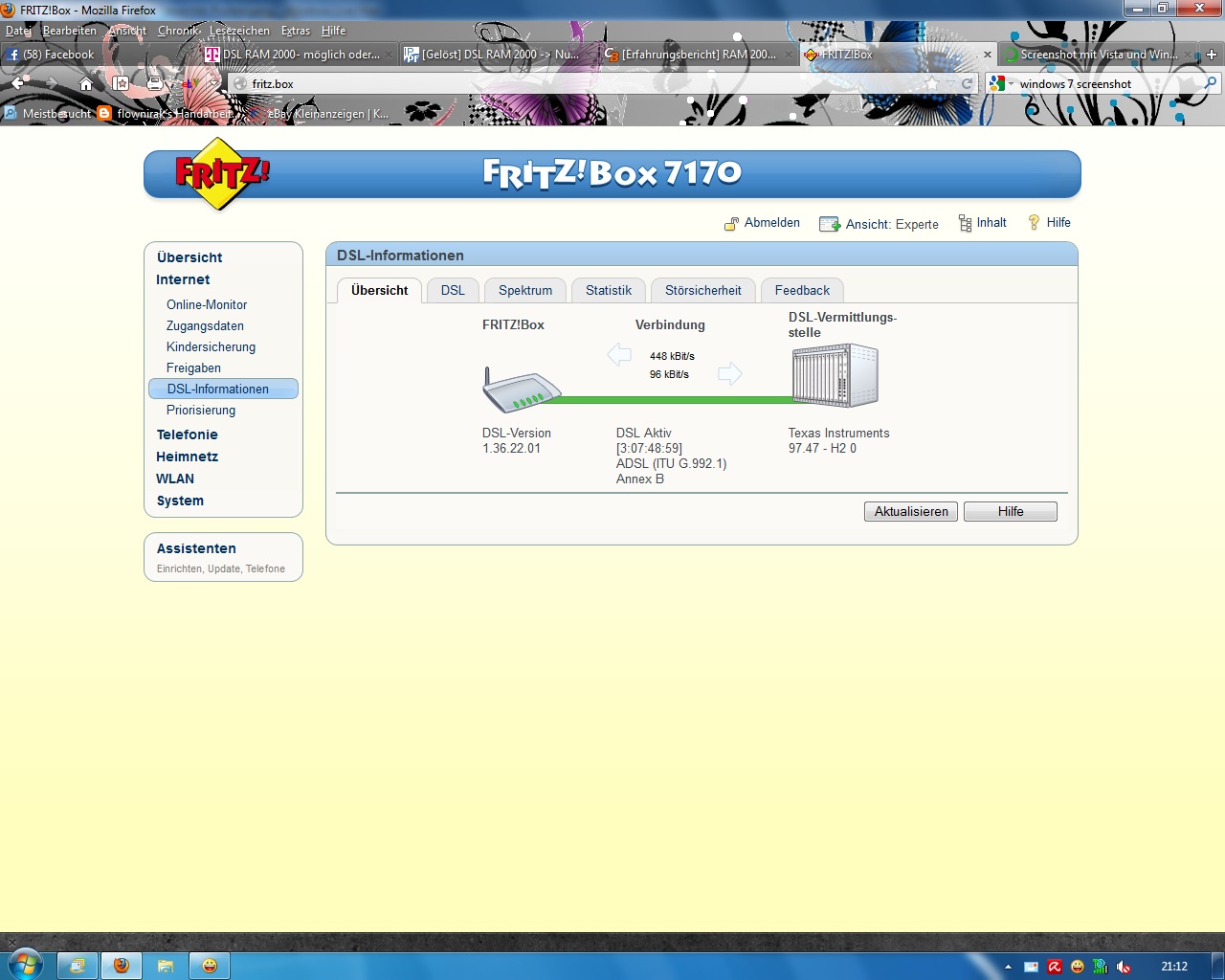The height and width of the screenshot is (980, 1225).
Task: Open the bookmarks toolbar icon with star
Action: [121, 84]
